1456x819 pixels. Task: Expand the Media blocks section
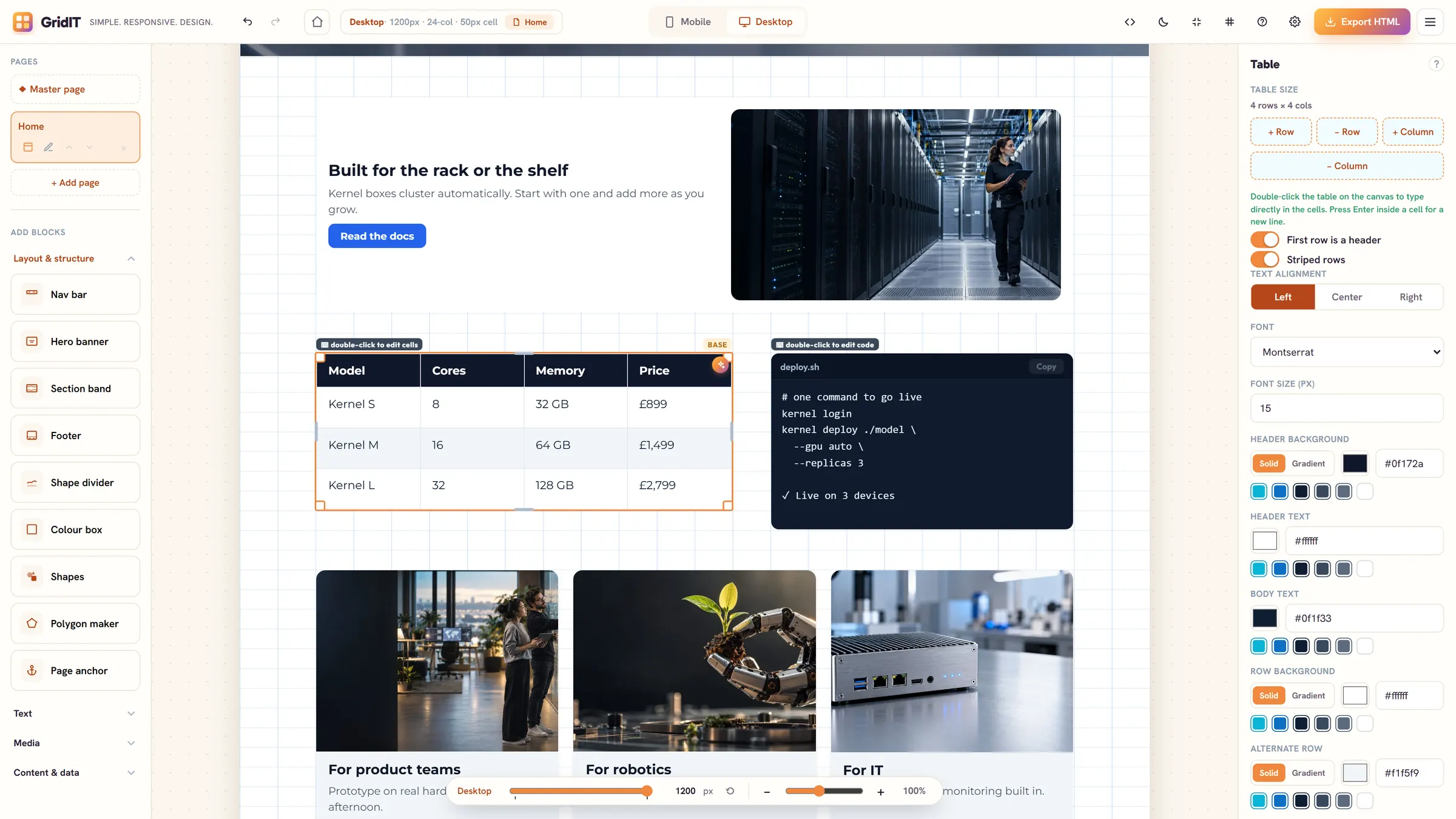[x=75, y=743]
